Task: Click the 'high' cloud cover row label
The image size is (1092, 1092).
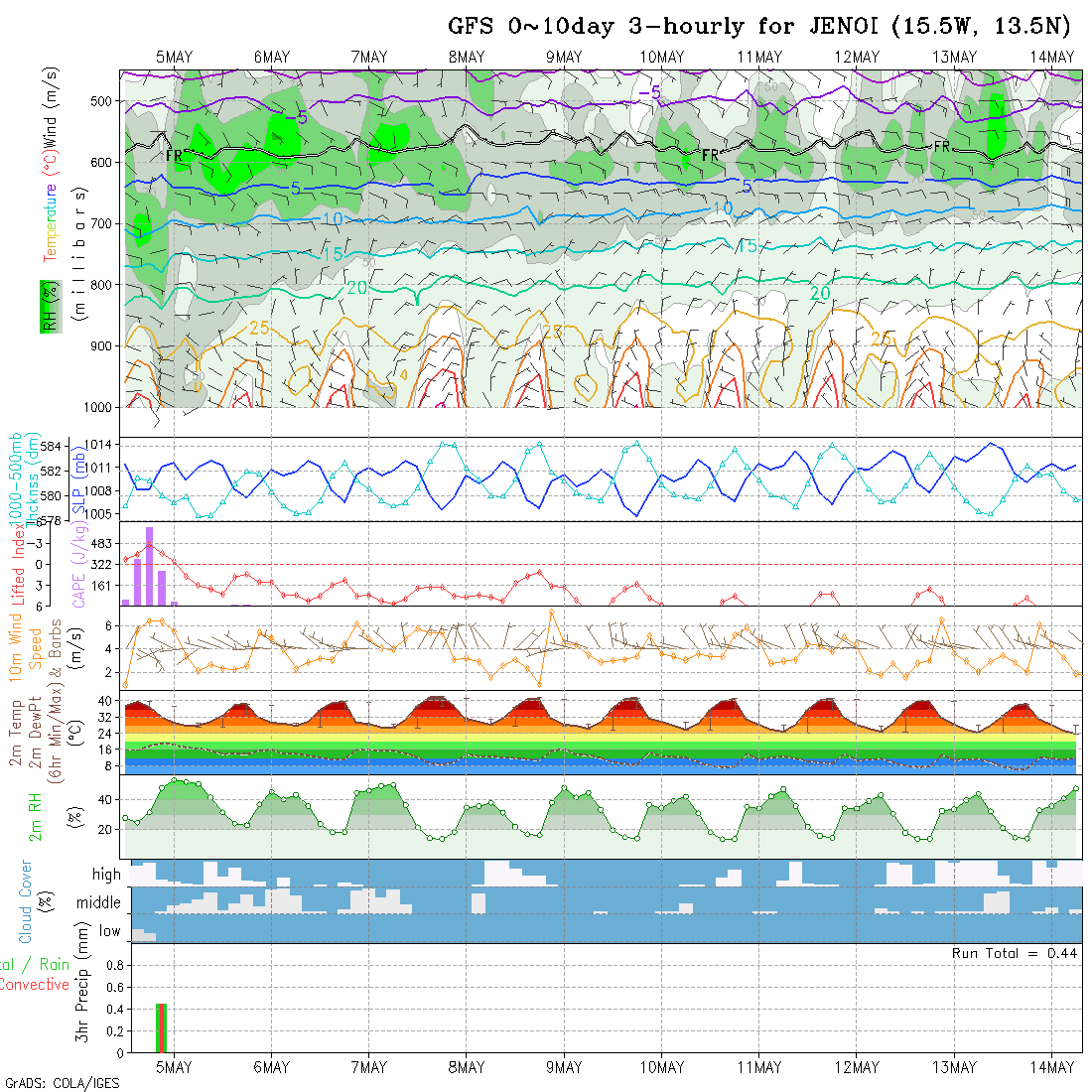Action: [106, 874]
